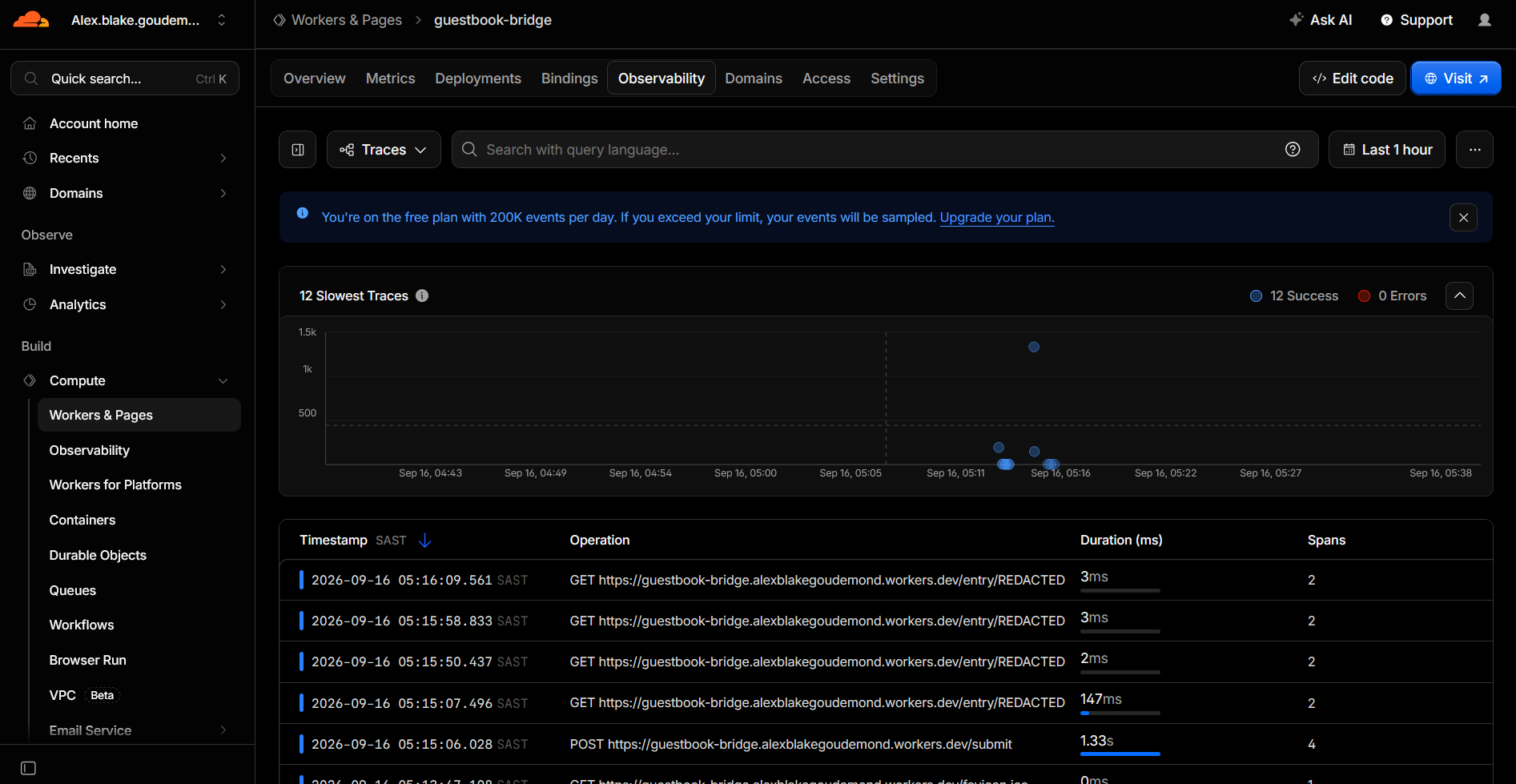Image resolution: width=1516 pixels, height=784 pixels.
Task: Switch to the Overview tab
Action: [315, 78]
